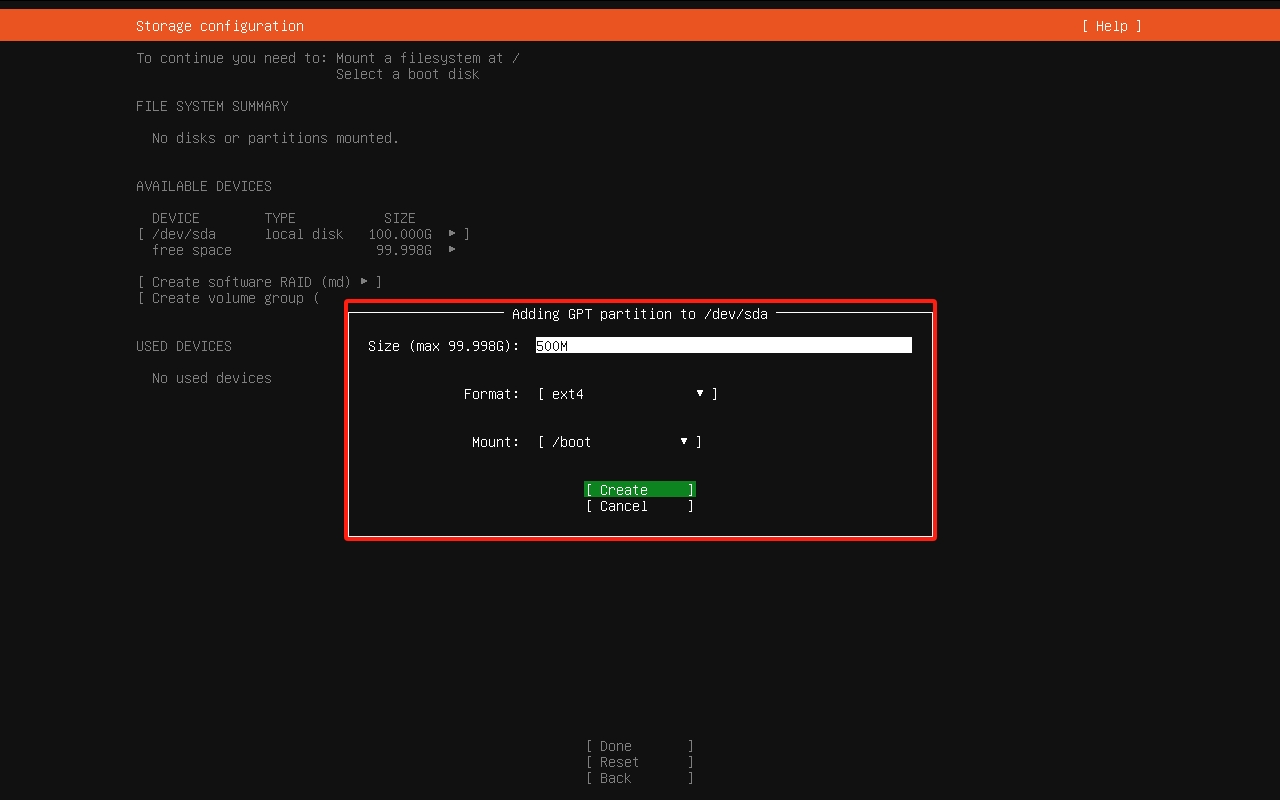Select Create volume group option
Image resolution: width=1280 pixels, height=800 pixels.
pyautogui.click(x=228, y=298)
